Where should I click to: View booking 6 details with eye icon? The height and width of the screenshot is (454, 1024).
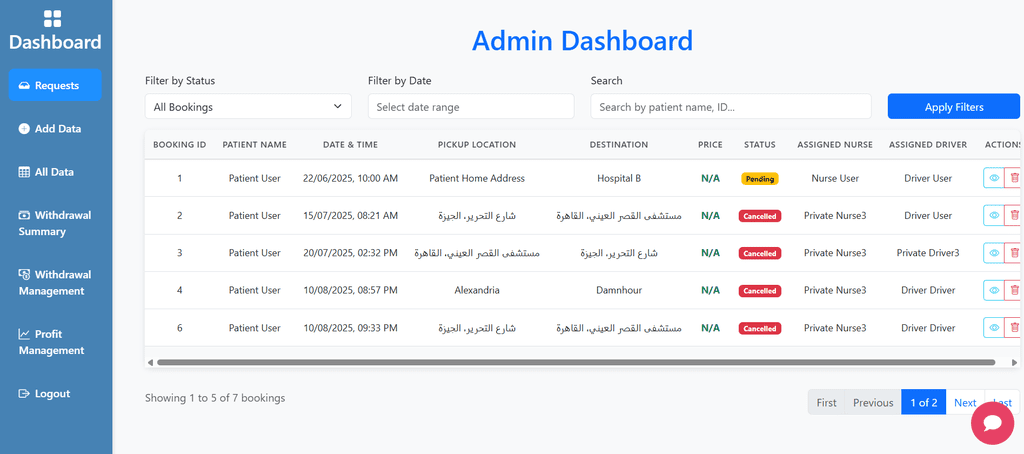coord(994,328)
